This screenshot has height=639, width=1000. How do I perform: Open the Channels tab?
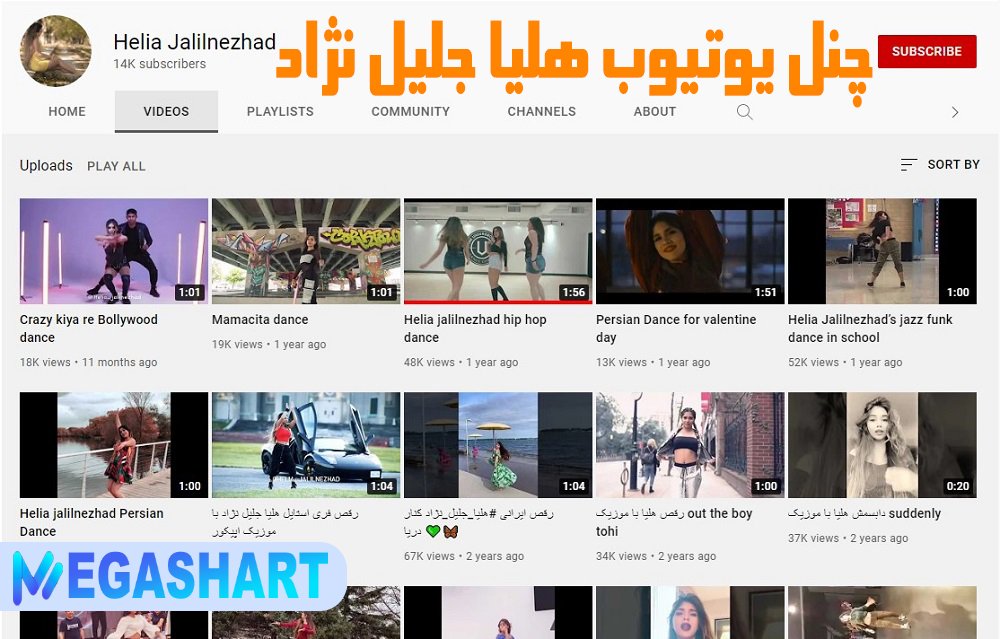pos(541,112)
